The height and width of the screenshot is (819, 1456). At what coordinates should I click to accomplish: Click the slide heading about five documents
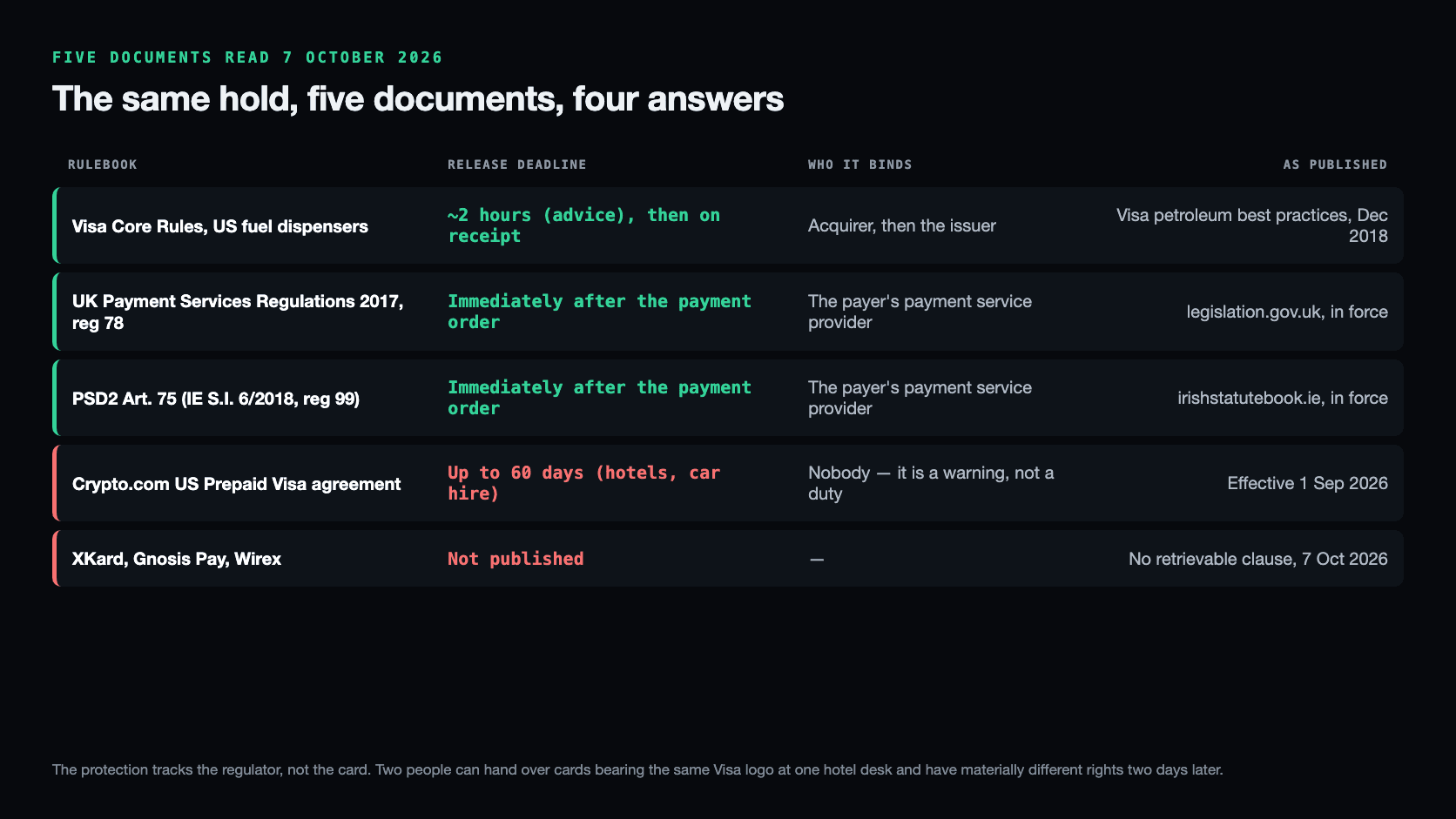[x=418, y=99]
